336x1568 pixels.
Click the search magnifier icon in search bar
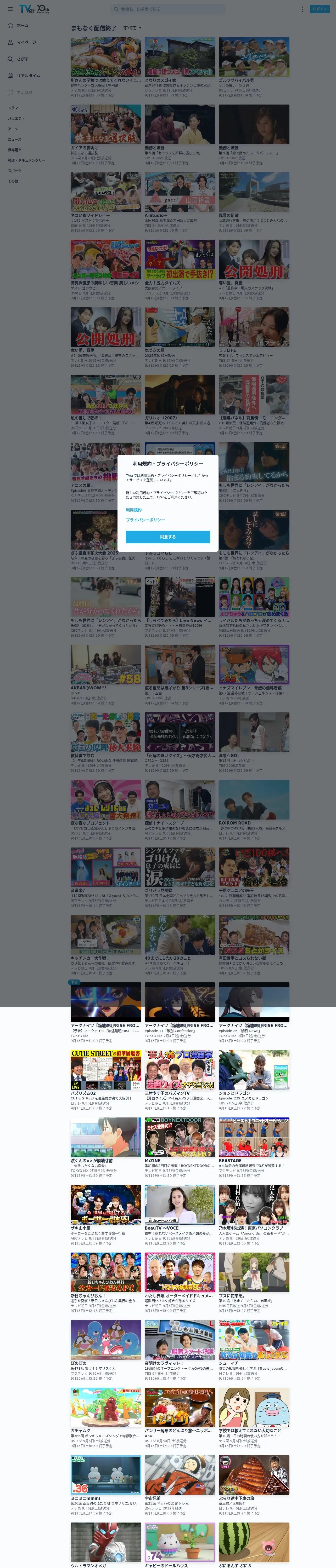pos(116,9)
